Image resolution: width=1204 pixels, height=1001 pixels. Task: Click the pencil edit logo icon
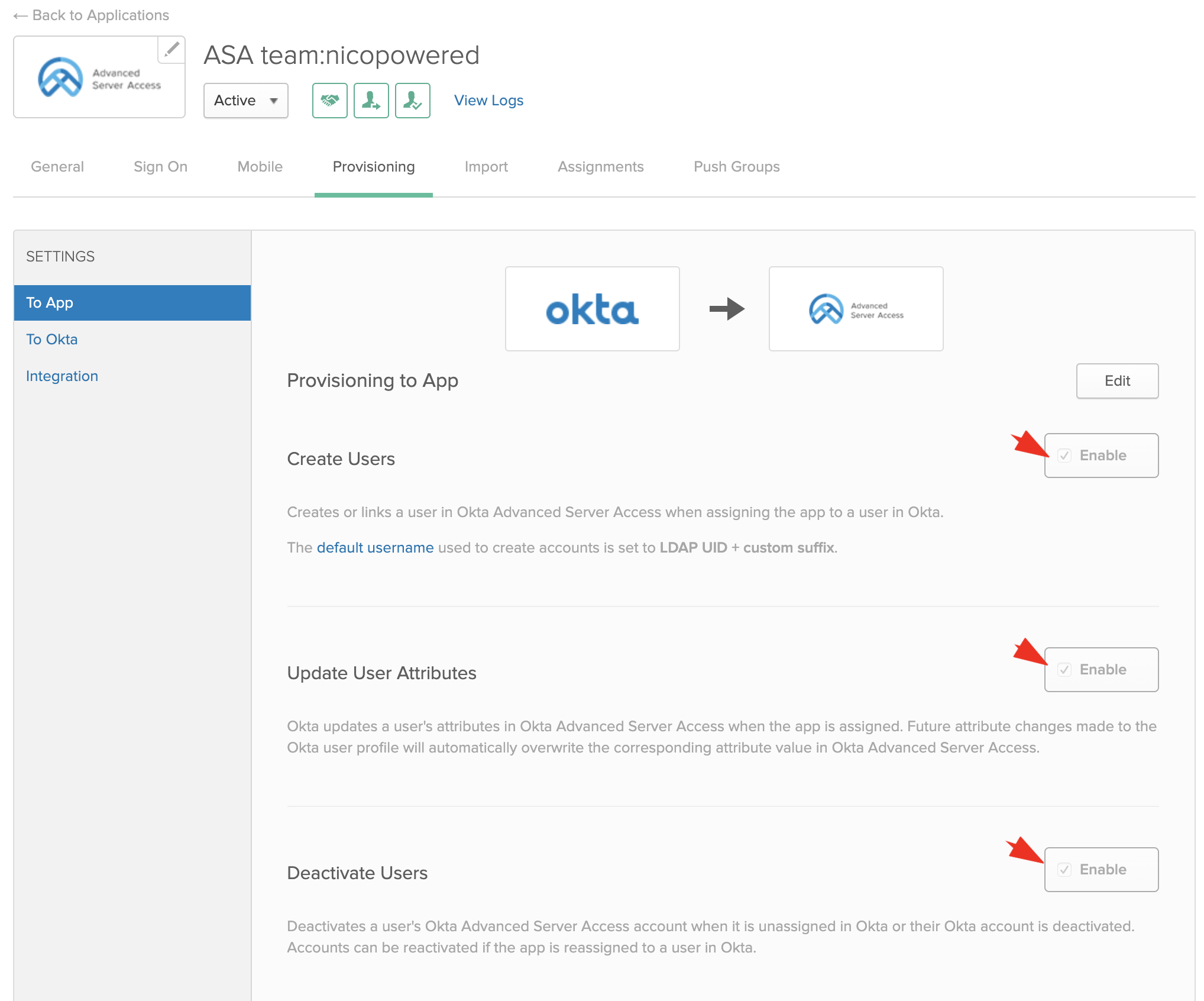point(171,50)
